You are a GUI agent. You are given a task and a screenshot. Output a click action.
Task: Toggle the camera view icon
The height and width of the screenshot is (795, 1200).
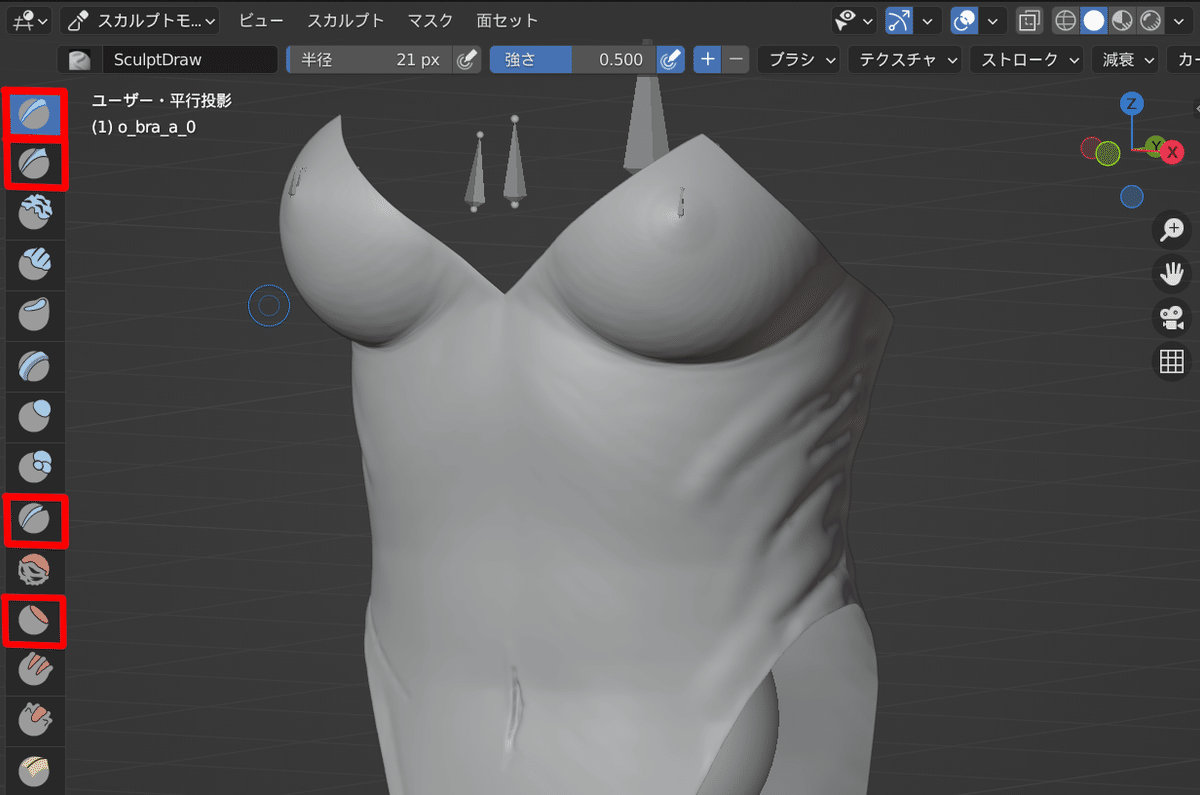click(1171, 317)
